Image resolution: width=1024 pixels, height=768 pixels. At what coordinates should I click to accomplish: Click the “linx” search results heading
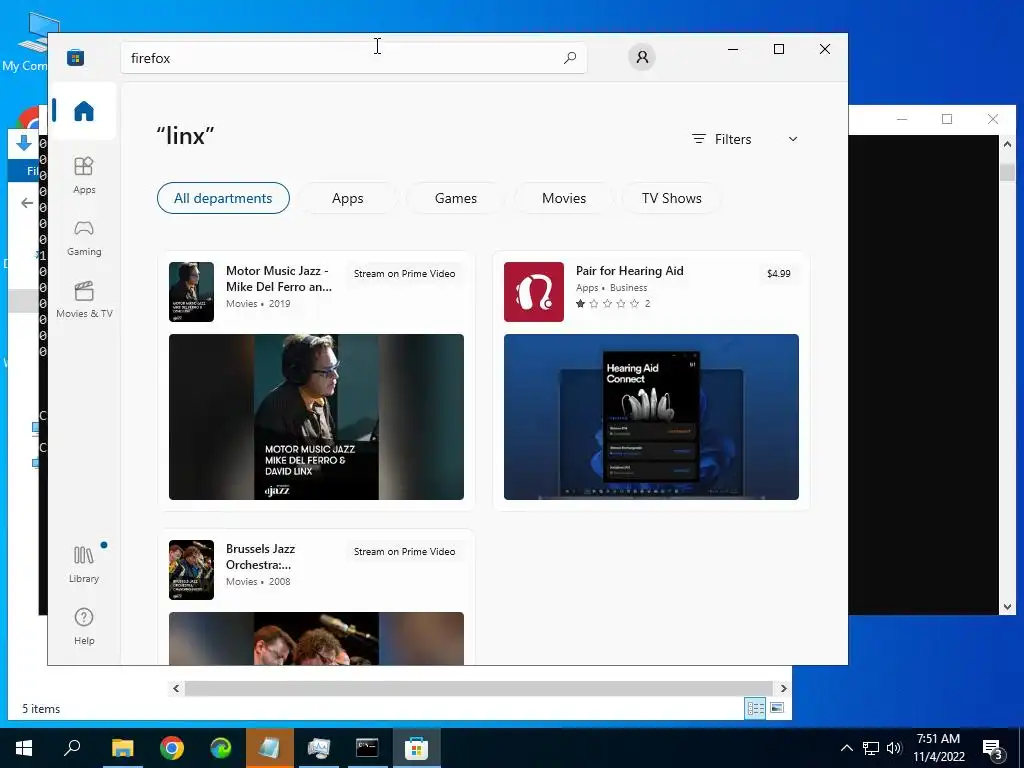(x=185, y=136)
